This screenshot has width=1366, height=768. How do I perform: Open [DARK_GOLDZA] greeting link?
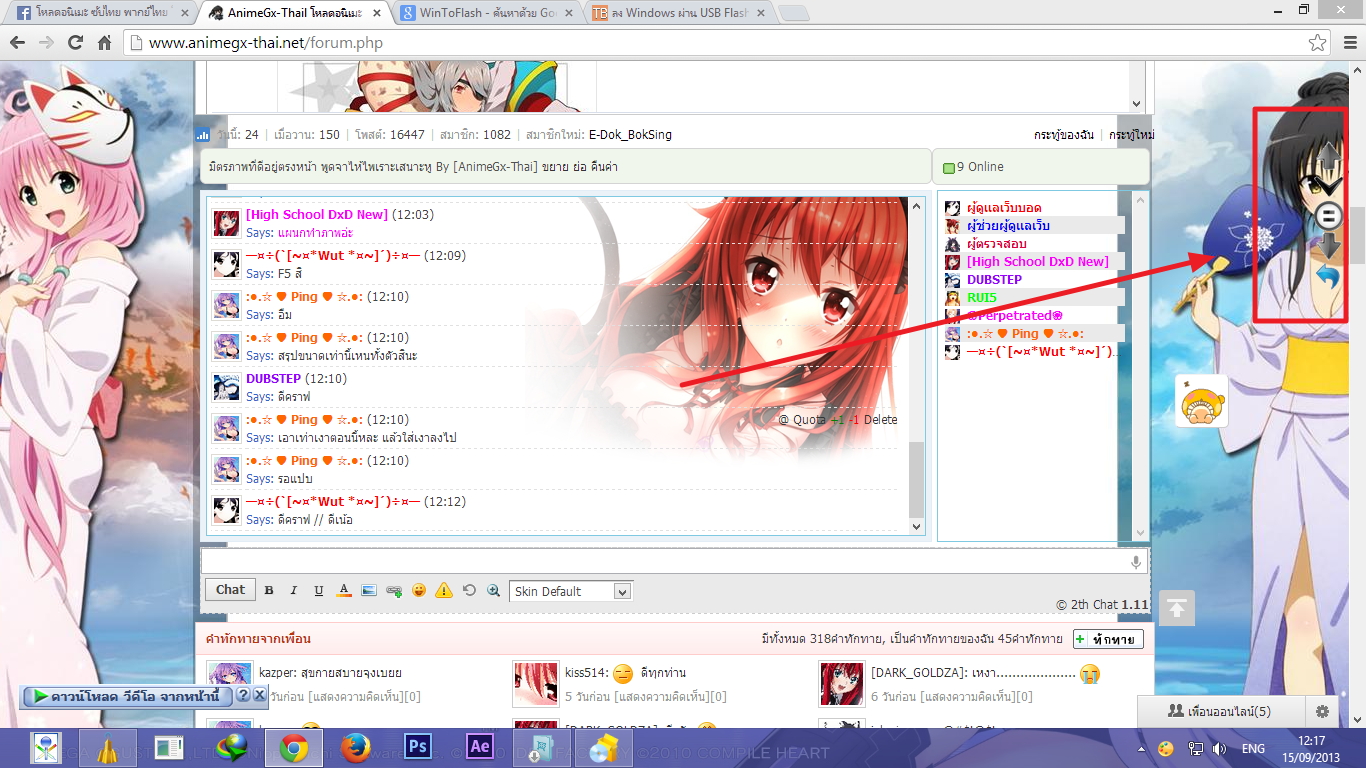pos(916,673)
